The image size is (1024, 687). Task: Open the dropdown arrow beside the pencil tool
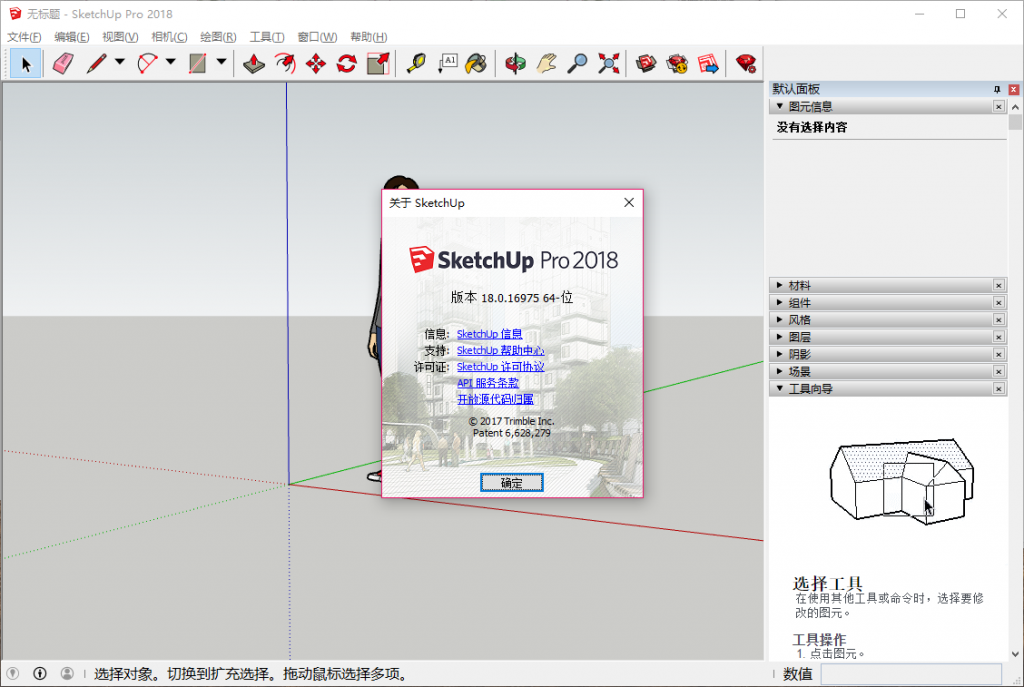(x=120, y=63)
